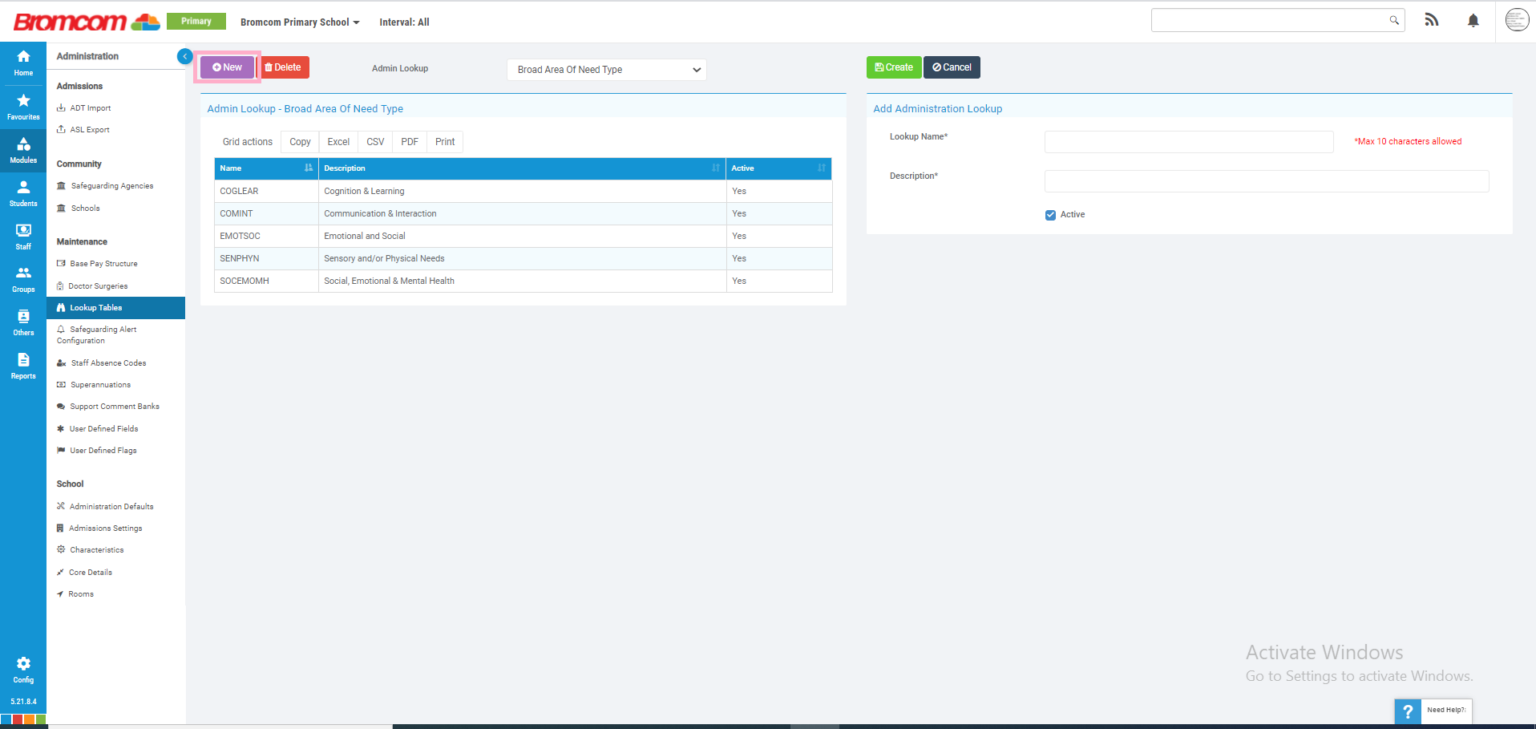
Task: Click the Create button
Action: tap(893, 67)
